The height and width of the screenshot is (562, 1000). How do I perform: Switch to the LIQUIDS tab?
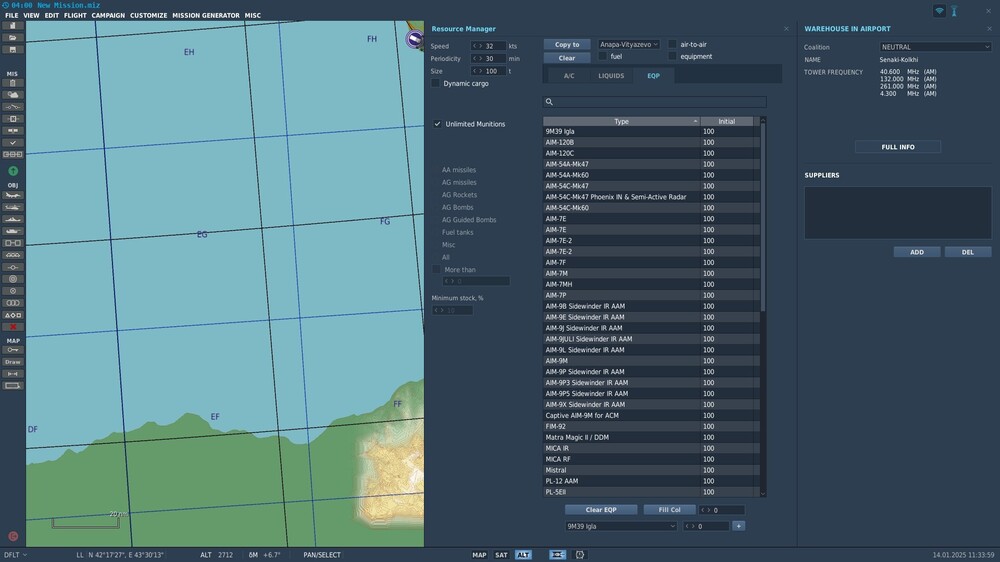611,76
